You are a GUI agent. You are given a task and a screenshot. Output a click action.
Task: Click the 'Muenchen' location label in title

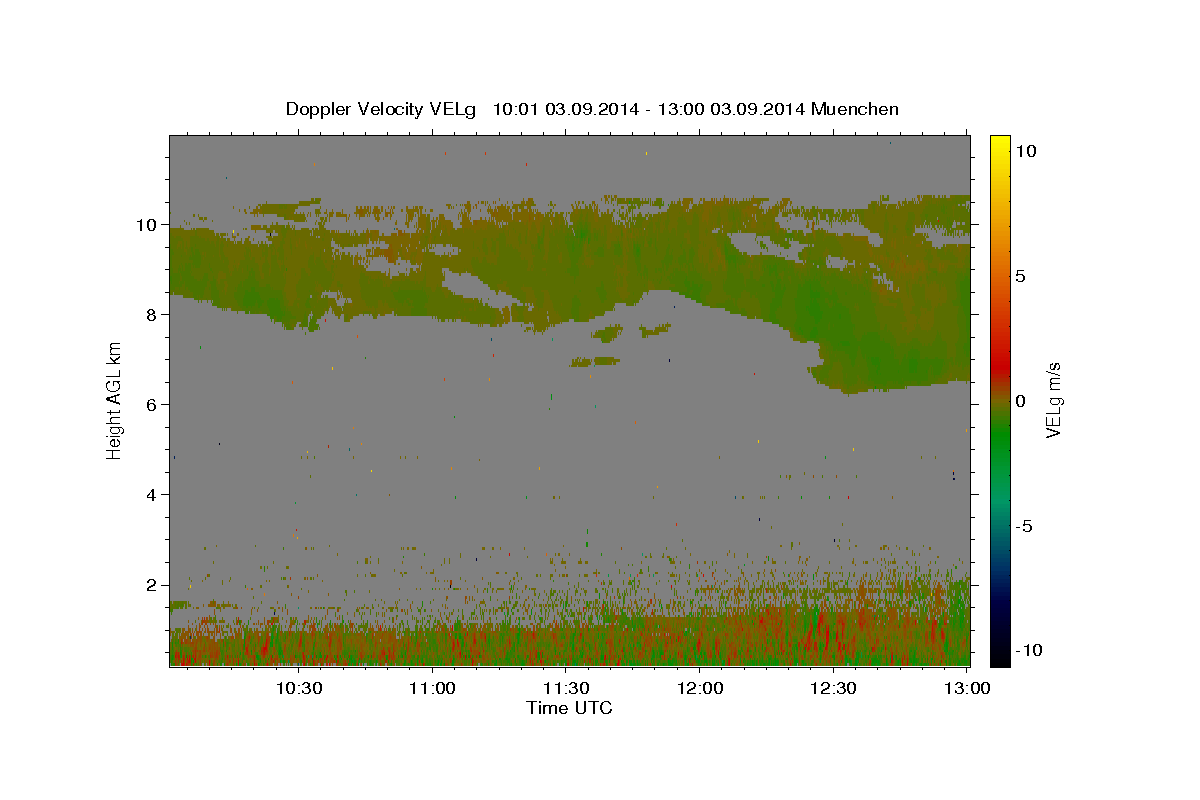click(x=855, y=109)
